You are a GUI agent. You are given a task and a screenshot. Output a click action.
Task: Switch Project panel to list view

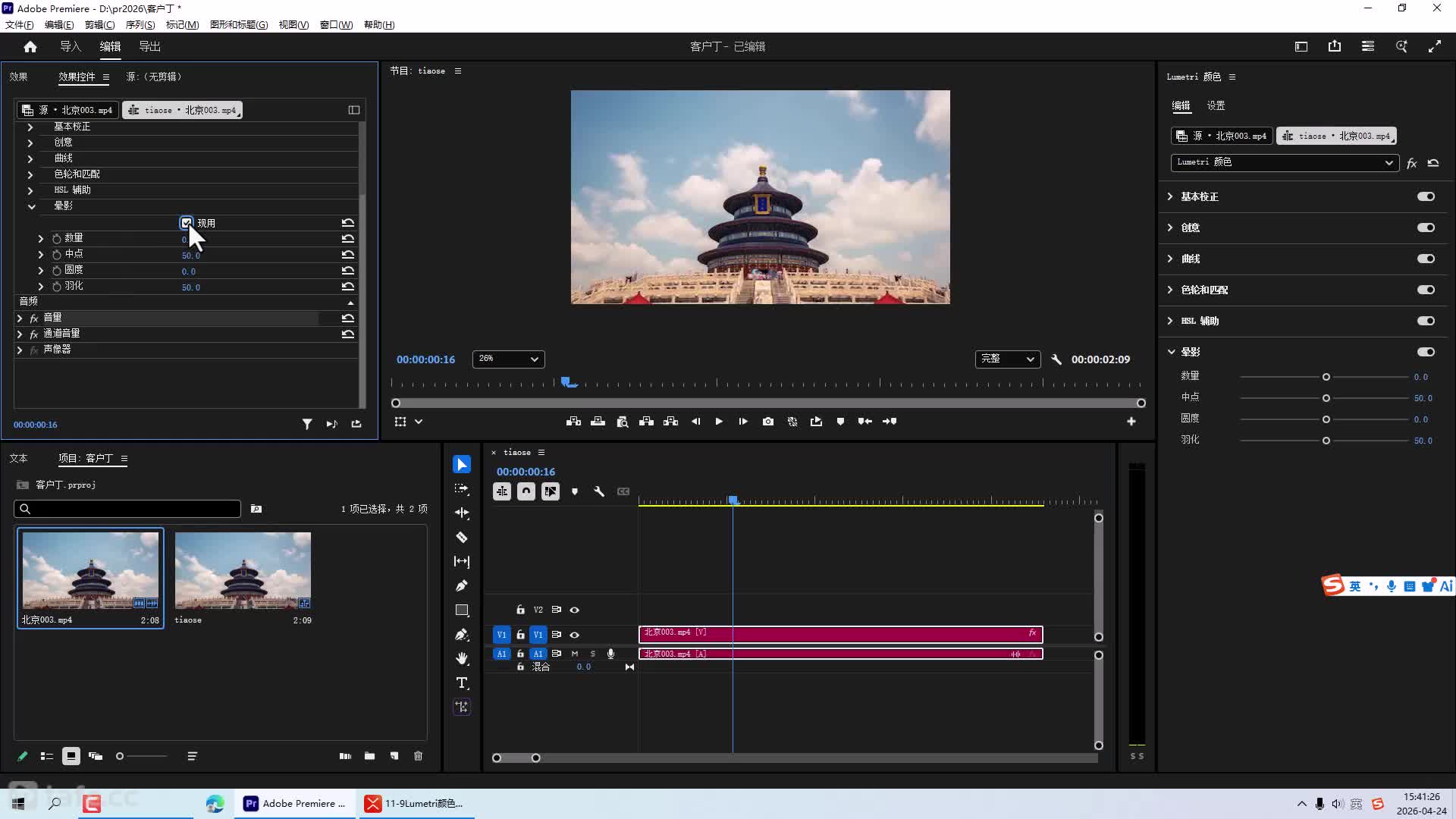click(x=47, y=756)
